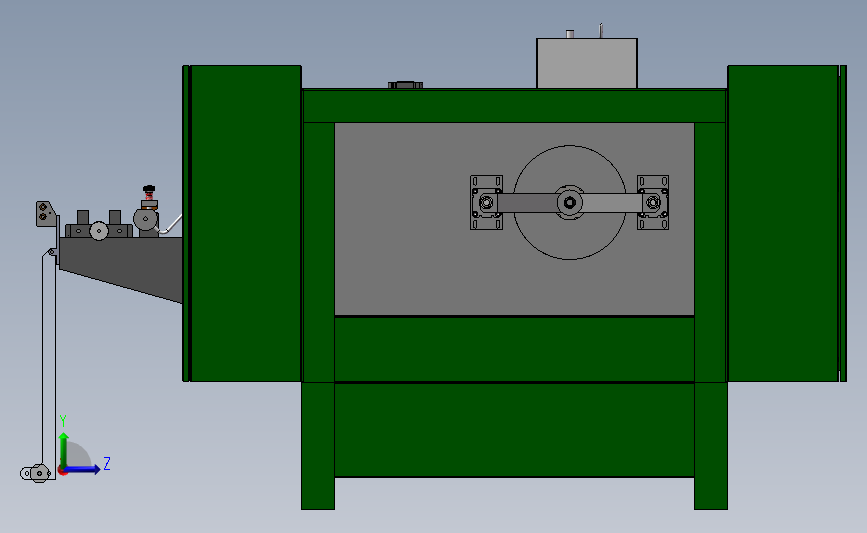The width and height of the screenshot is (867, 533).
Task: Select the right bearing block on the crossbar
Action: [653, 202]
